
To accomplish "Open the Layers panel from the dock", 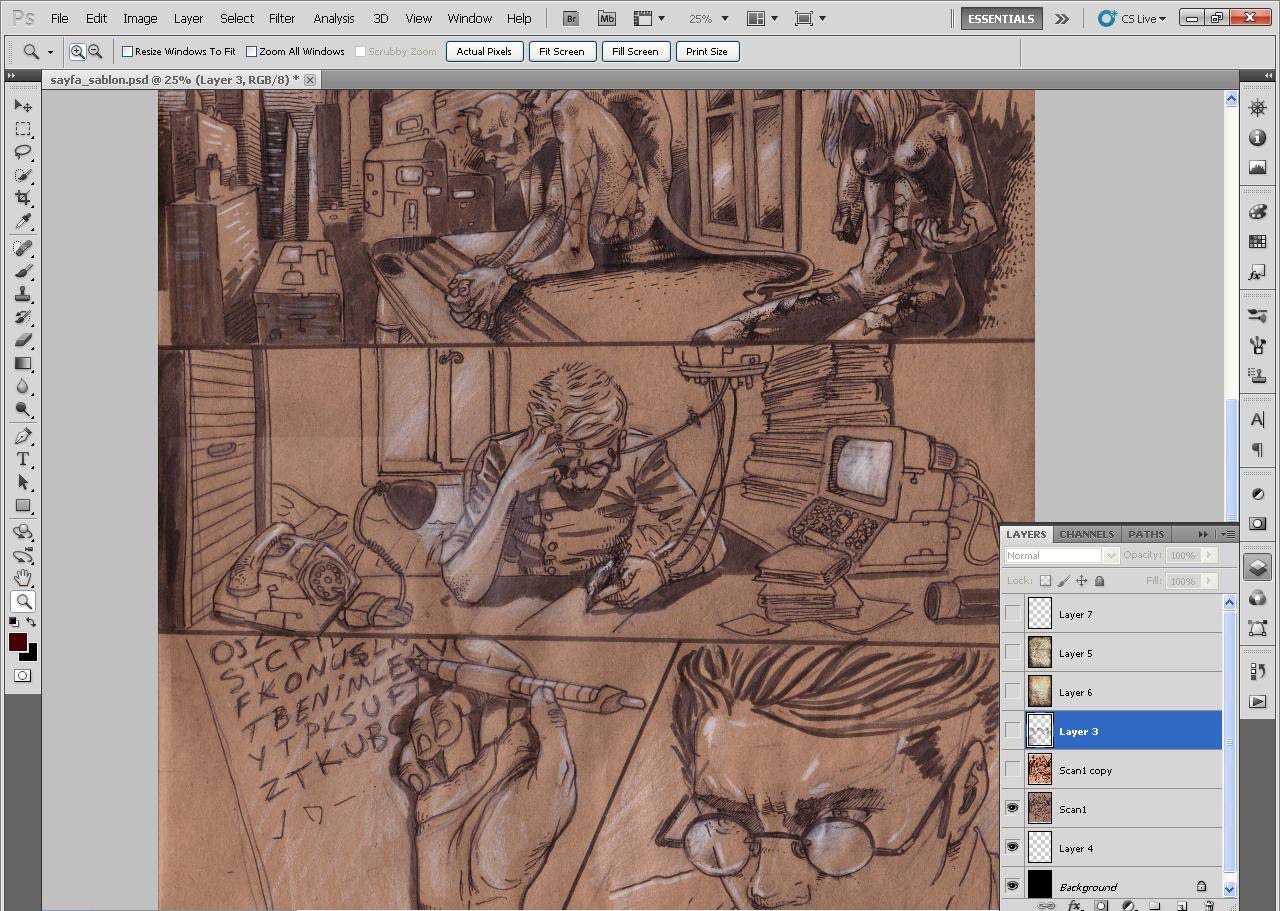I will [1257, 567].
